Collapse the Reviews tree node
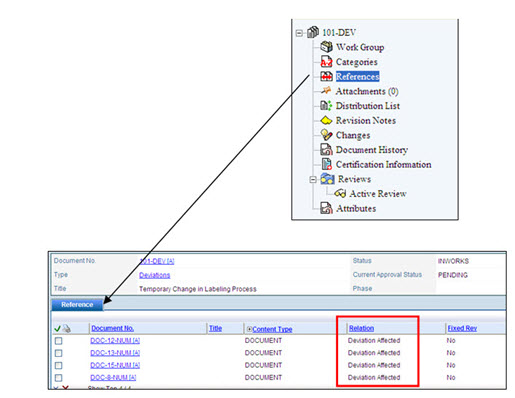 click(x=313, y=180)
